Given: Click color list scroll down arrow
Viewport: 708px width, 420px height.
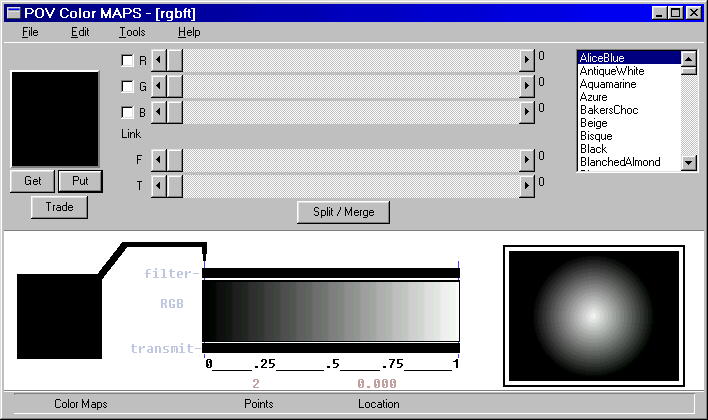Looking at the screenshot, I should pos(689,163).
